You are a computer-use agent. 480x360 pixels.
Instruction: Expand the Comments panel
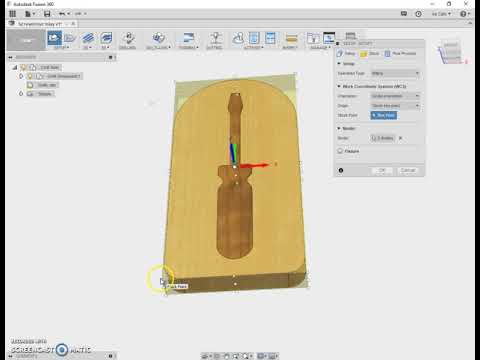[x=111, y=356]
